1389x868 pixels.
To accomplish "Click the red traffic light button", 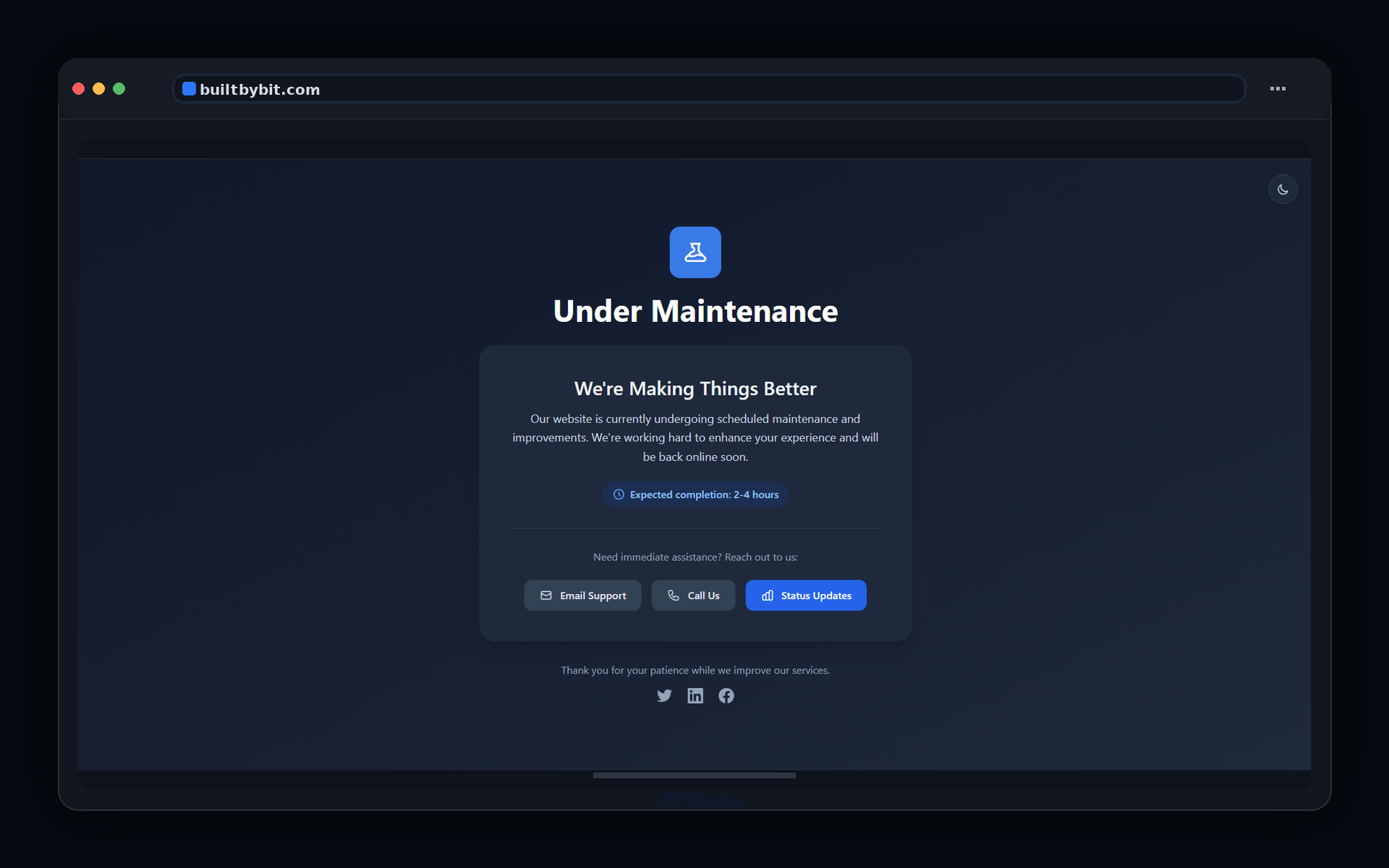I will 78,88.
